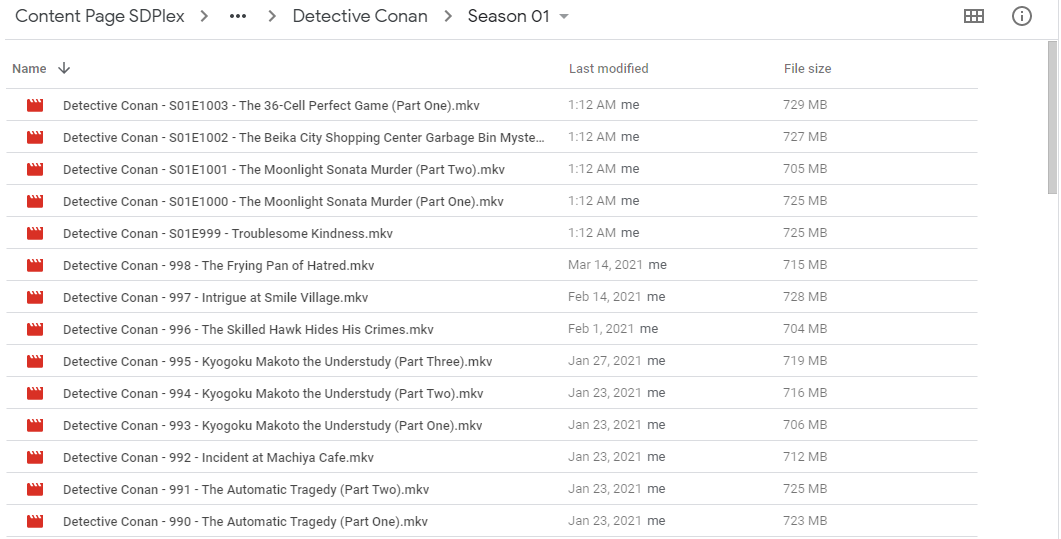Select Kyogoku Makoto the Understudy (Part Three) file

(x=277, y=361)
